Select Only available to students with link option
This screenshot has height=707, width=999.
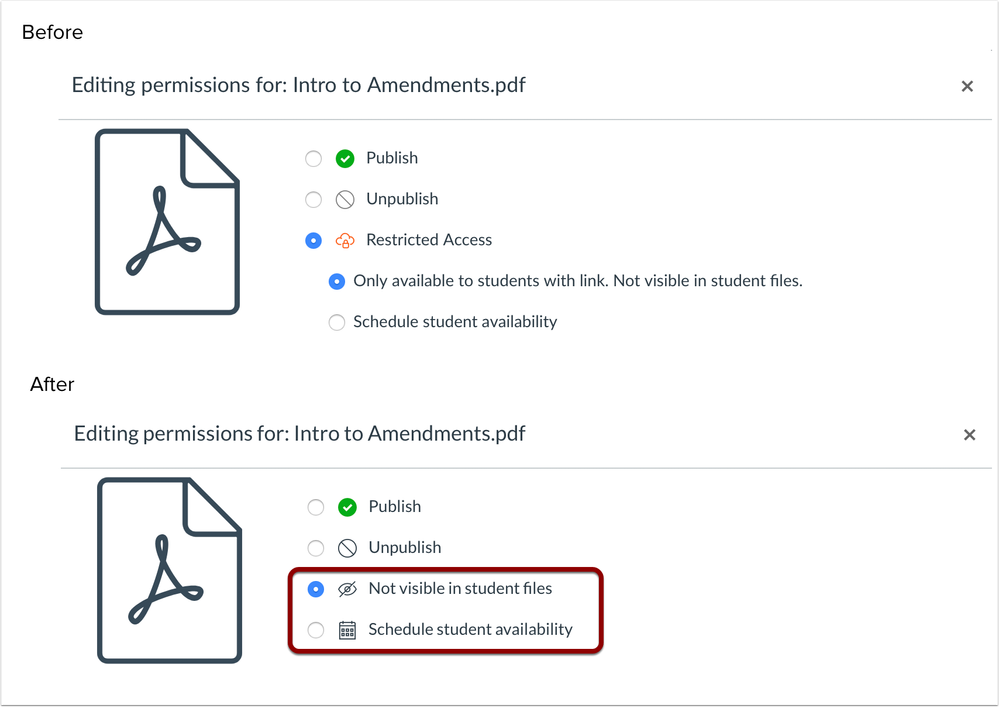click(x=337, y=281)
